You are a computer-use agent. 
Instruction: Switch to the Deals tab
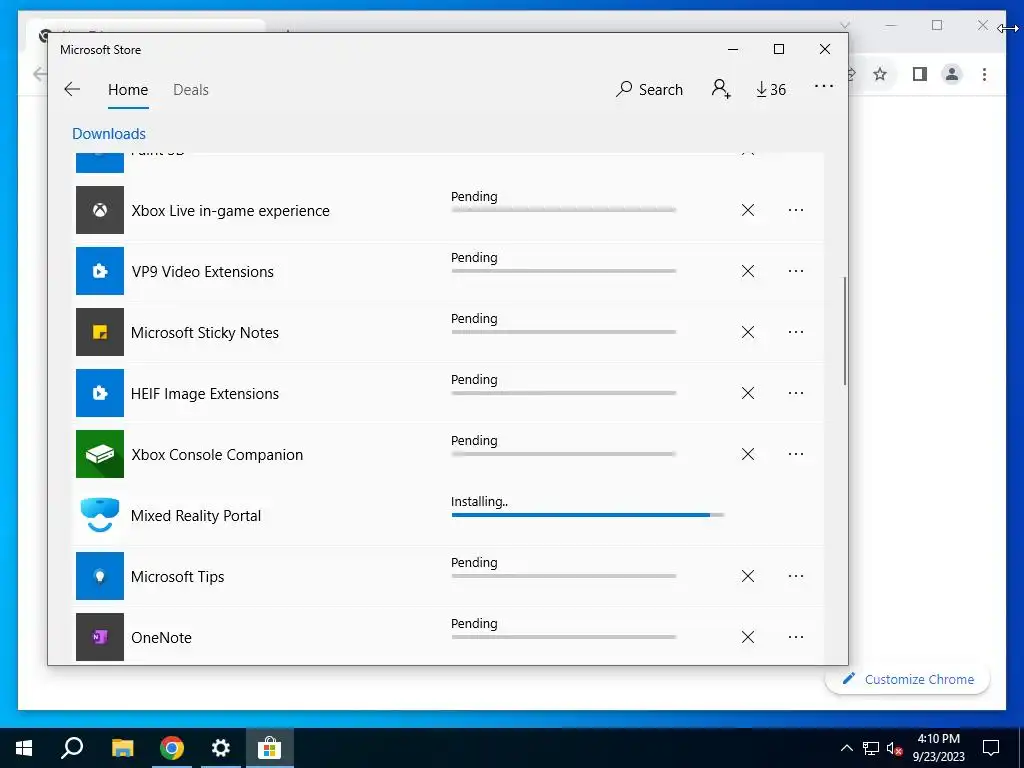(x=191, y=89)
